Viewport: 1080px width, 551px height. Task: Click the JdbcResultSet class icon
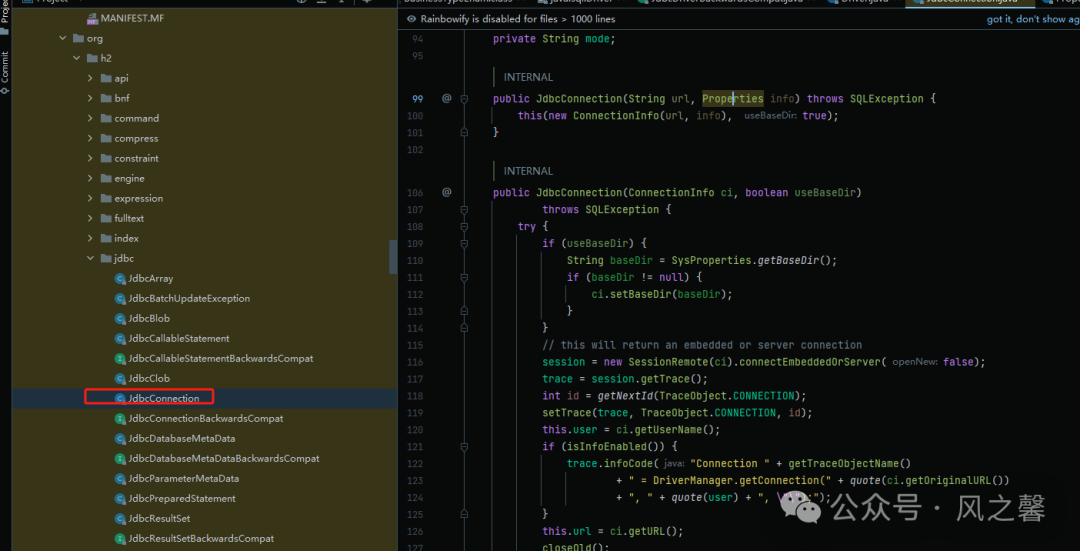[120, 519]
